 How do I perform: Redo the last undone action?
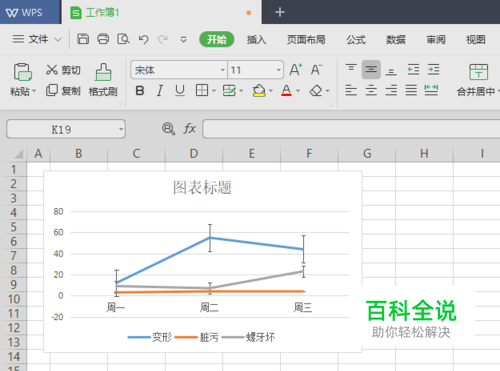pyautogui.click(x=163, y=39)
